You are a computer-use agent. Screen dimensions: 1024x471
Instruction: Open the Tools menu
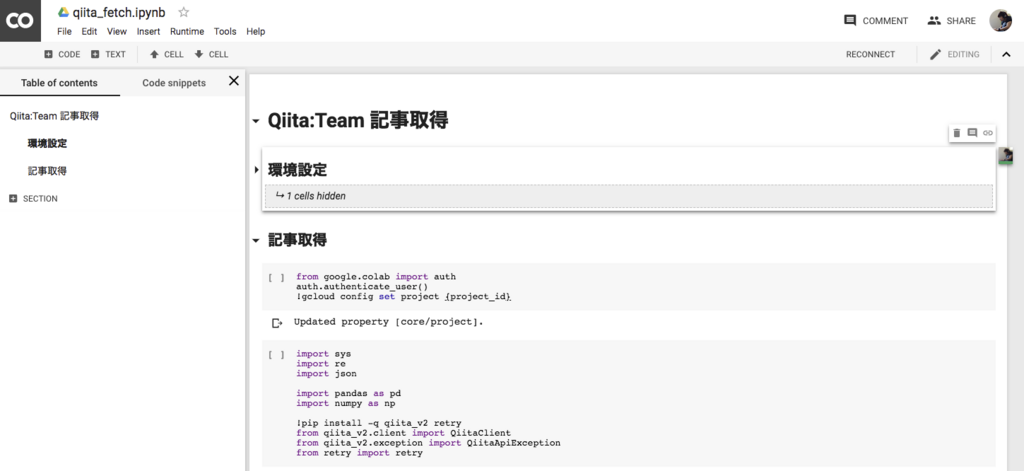225,31
